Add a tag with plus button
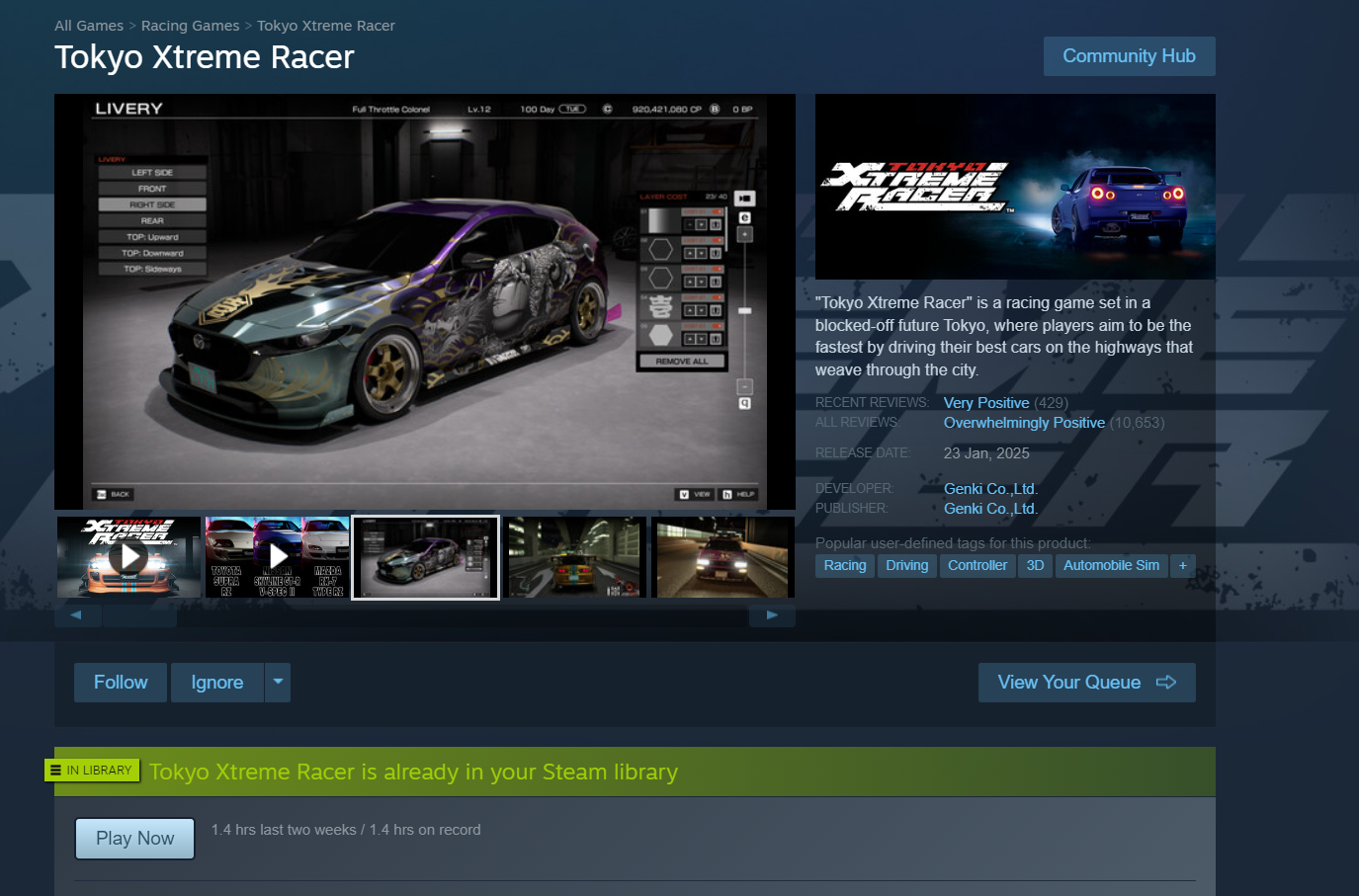 pyautogui.click(x=1183, y=566)
